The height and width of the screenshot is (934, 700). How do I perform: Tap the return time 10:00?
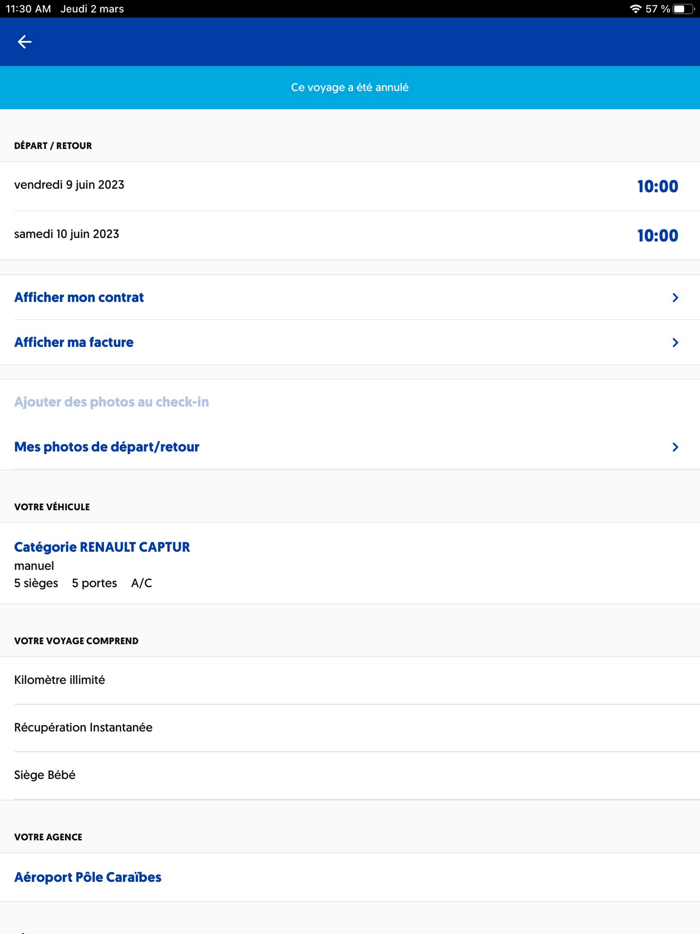pyautogui.click(x=657, y=236)
